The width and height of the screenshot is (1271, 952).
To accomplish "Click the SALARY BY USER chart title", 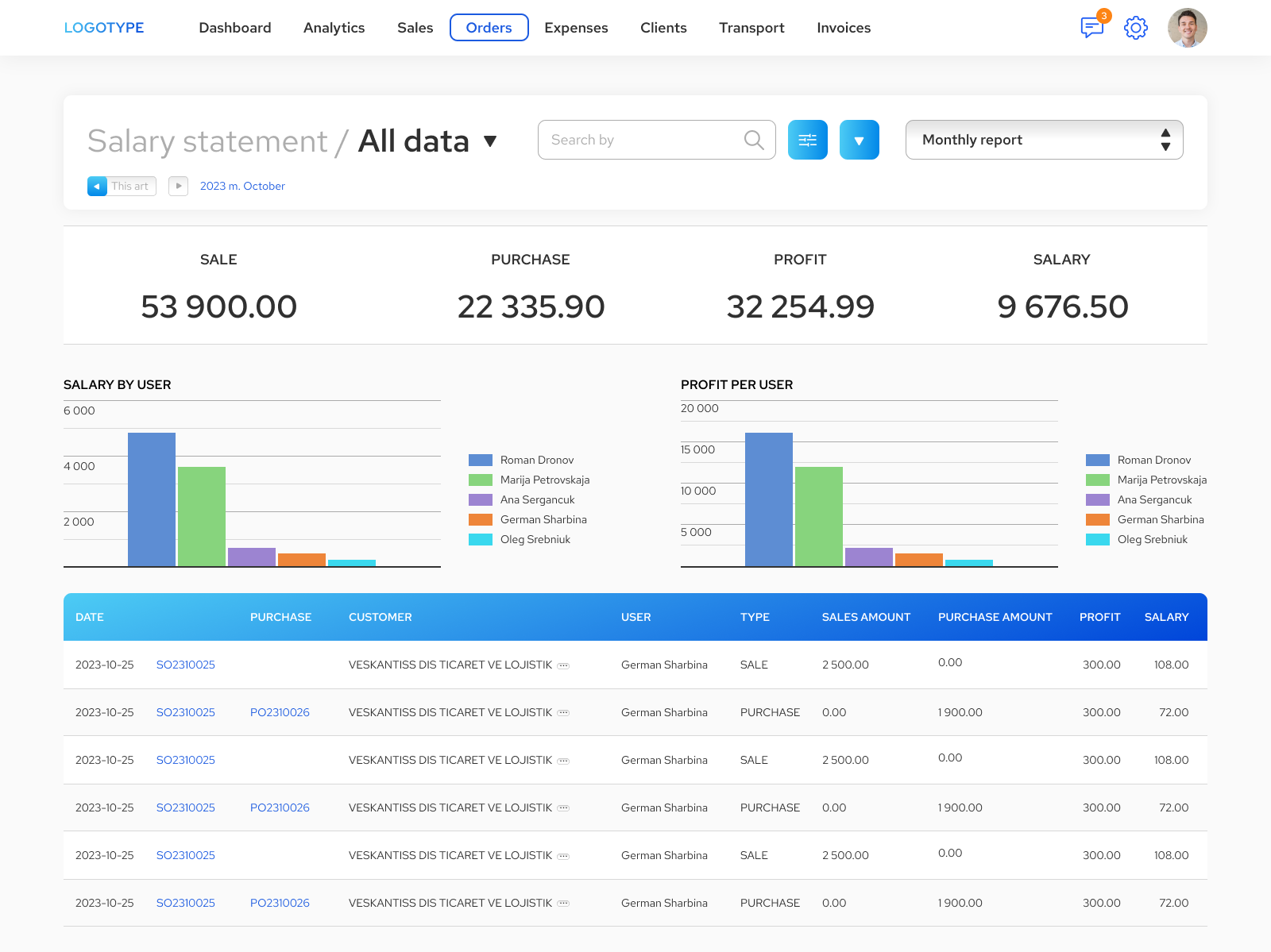I will 118,384.
